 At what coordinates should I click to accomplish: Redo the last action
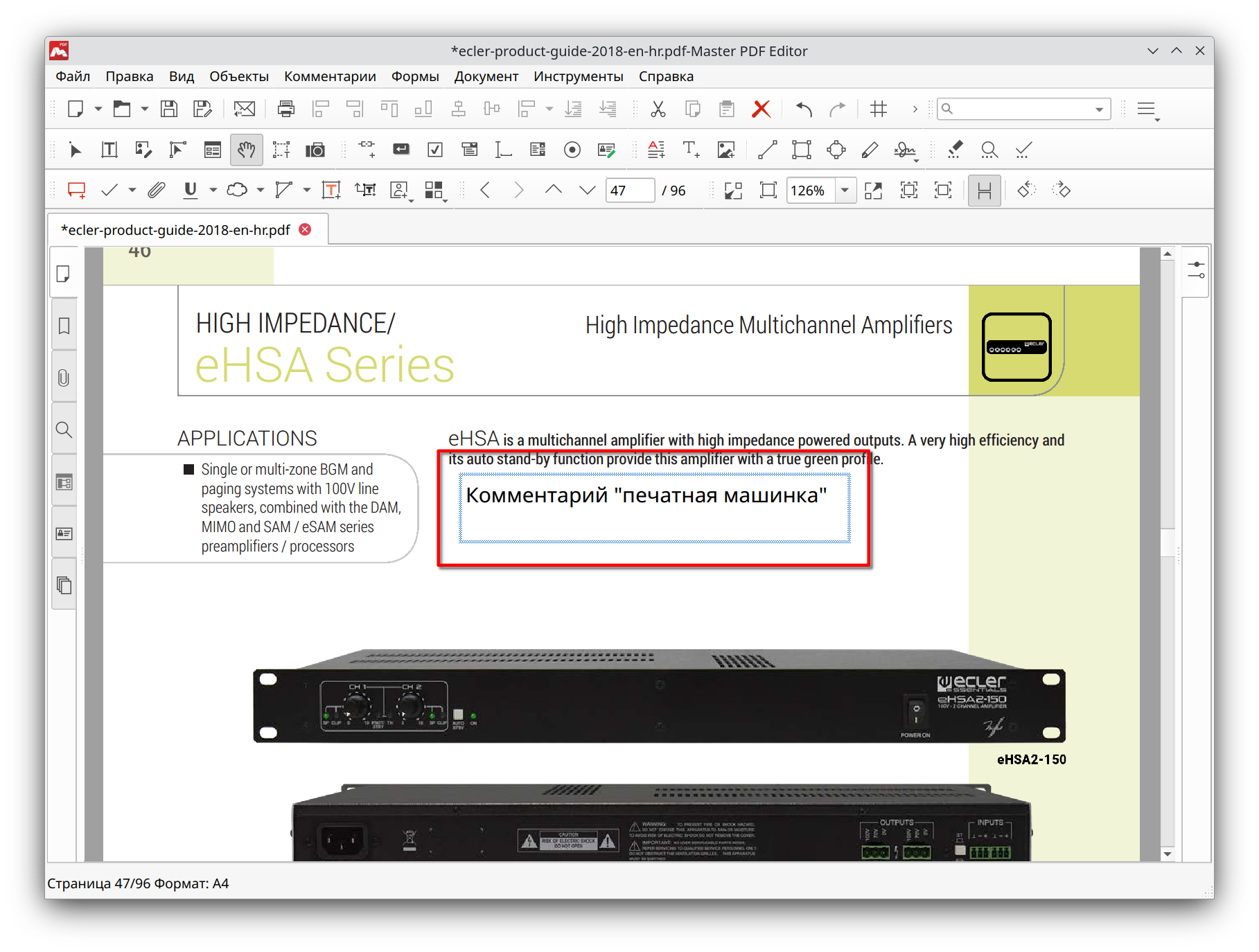(838, 109)
